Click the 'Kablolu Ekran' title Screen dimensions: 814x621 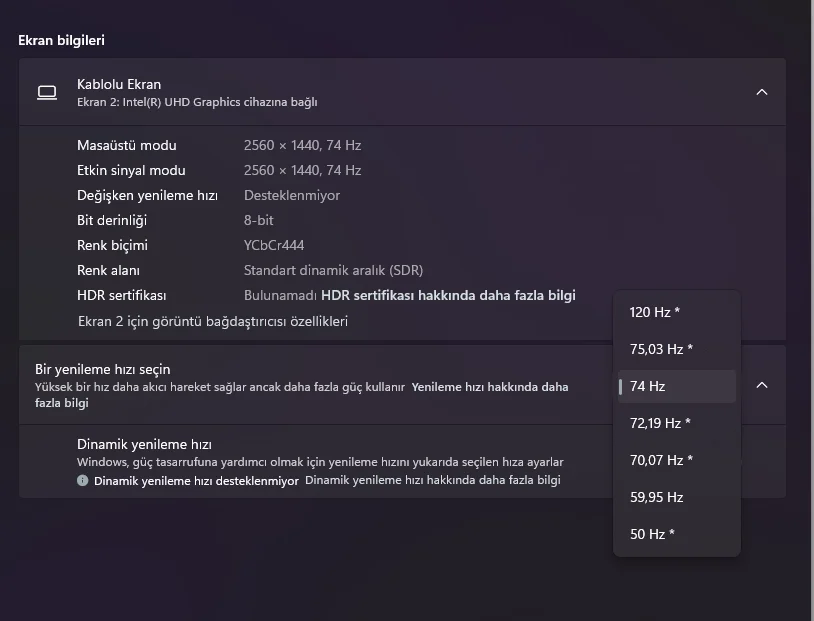[x=119, y=84]
